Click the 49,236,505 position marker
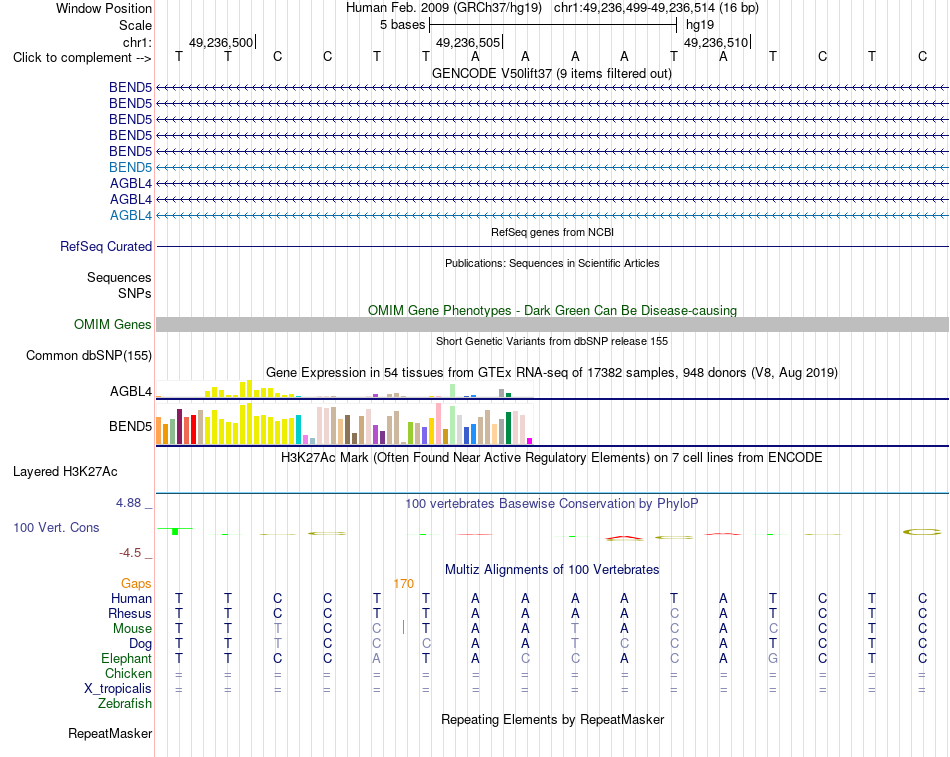 (x=469, y=42)
